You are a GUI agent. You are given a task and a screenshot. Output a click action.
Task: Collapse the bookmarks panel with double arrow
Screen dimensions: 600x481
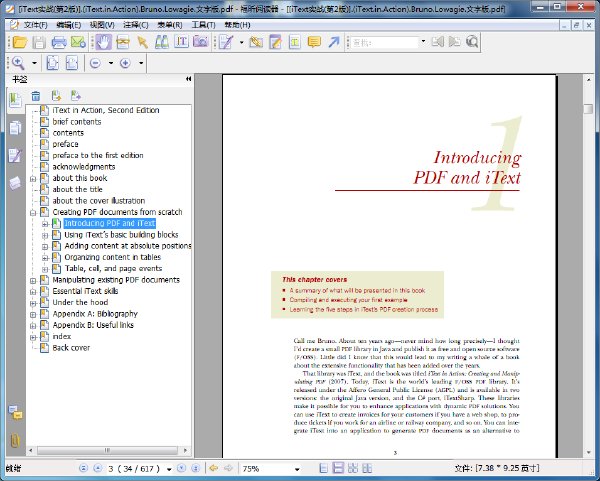point(188,79)
